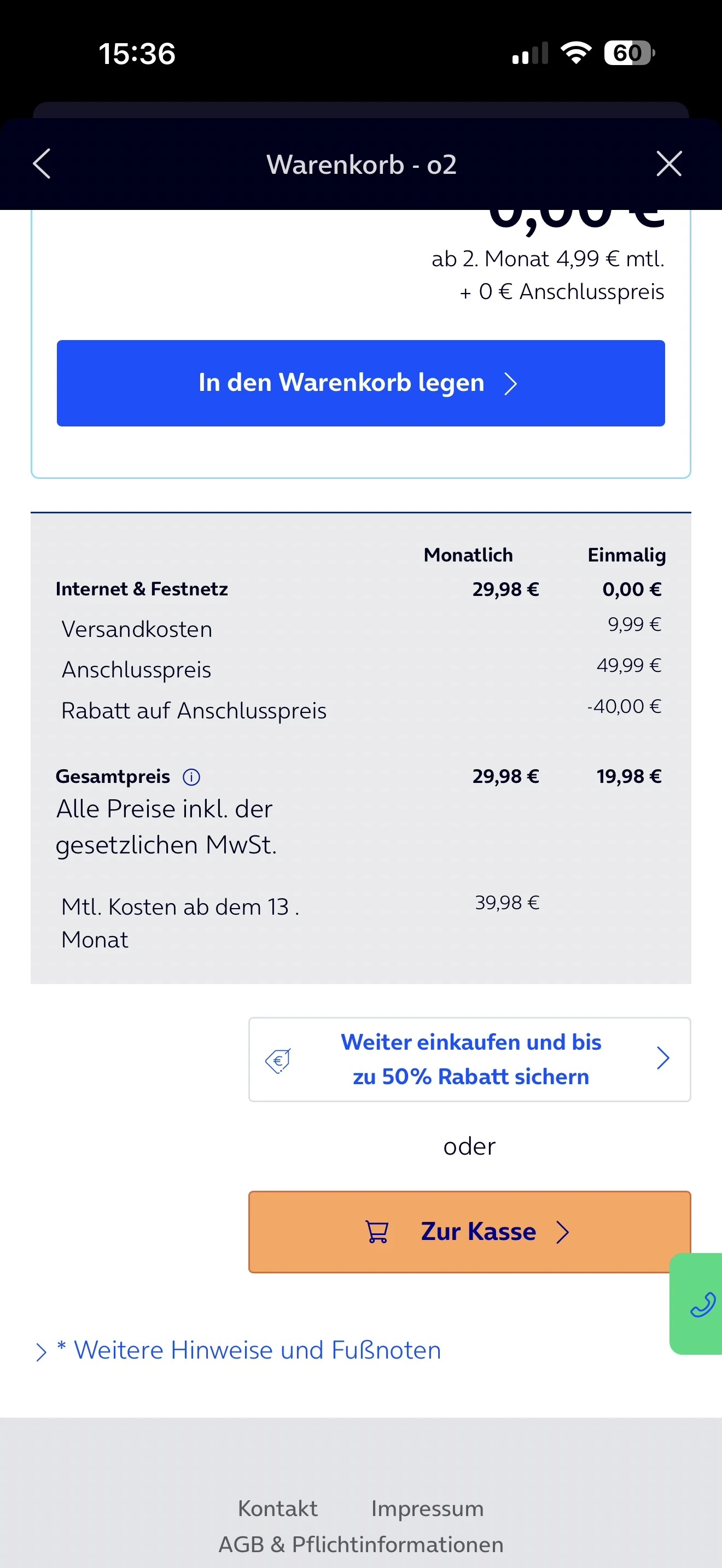Tap the Wi-Fi status icon
The height and width of the screenshot is (1568, 722).
point(575,53)
